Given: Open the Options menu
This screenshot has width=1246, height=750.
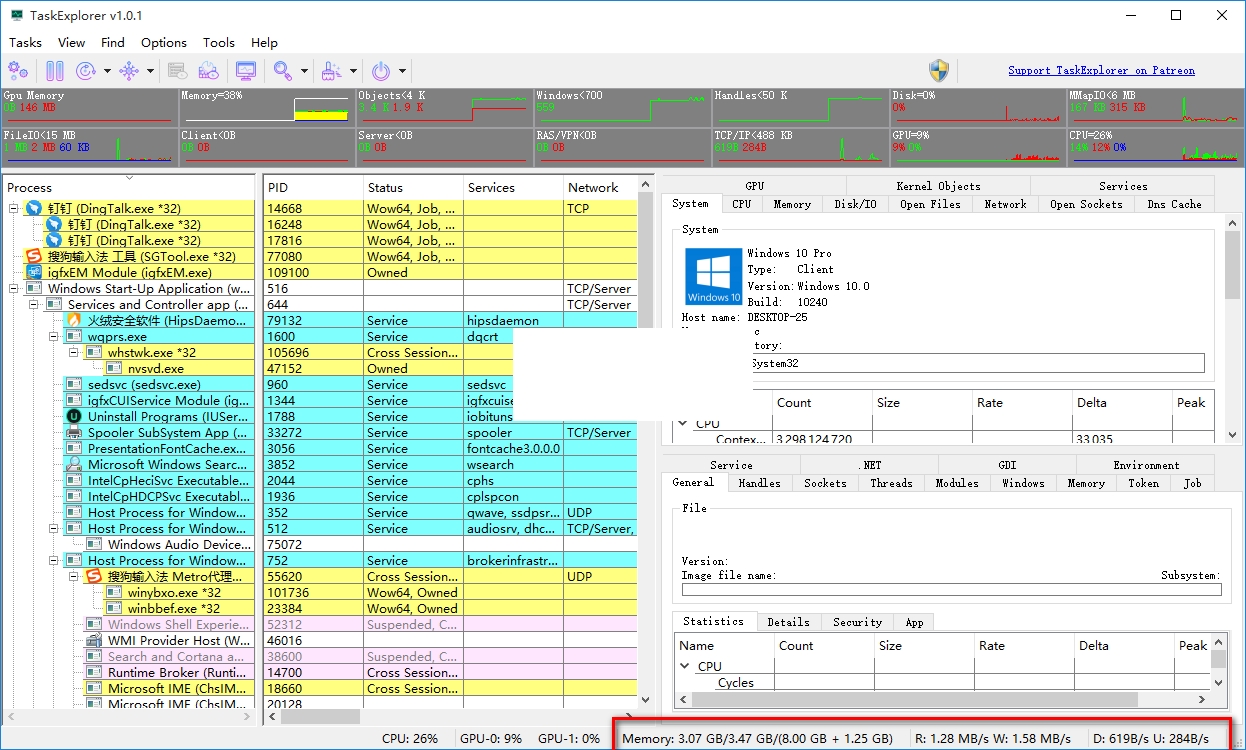Looking at the screenshot, I should (163, 42).
